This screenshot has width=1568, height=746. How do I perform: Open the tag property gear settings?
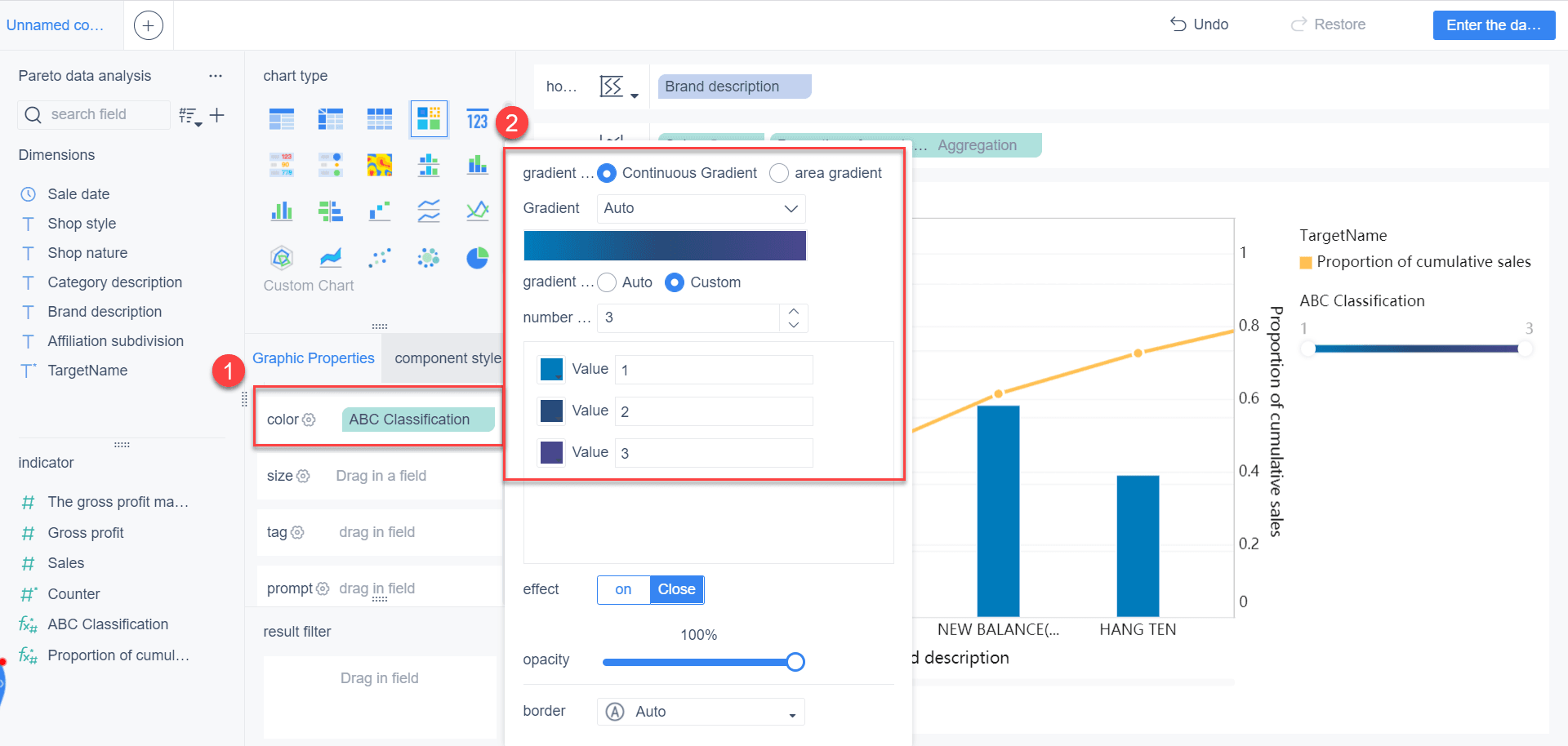(x=297, y=532)
